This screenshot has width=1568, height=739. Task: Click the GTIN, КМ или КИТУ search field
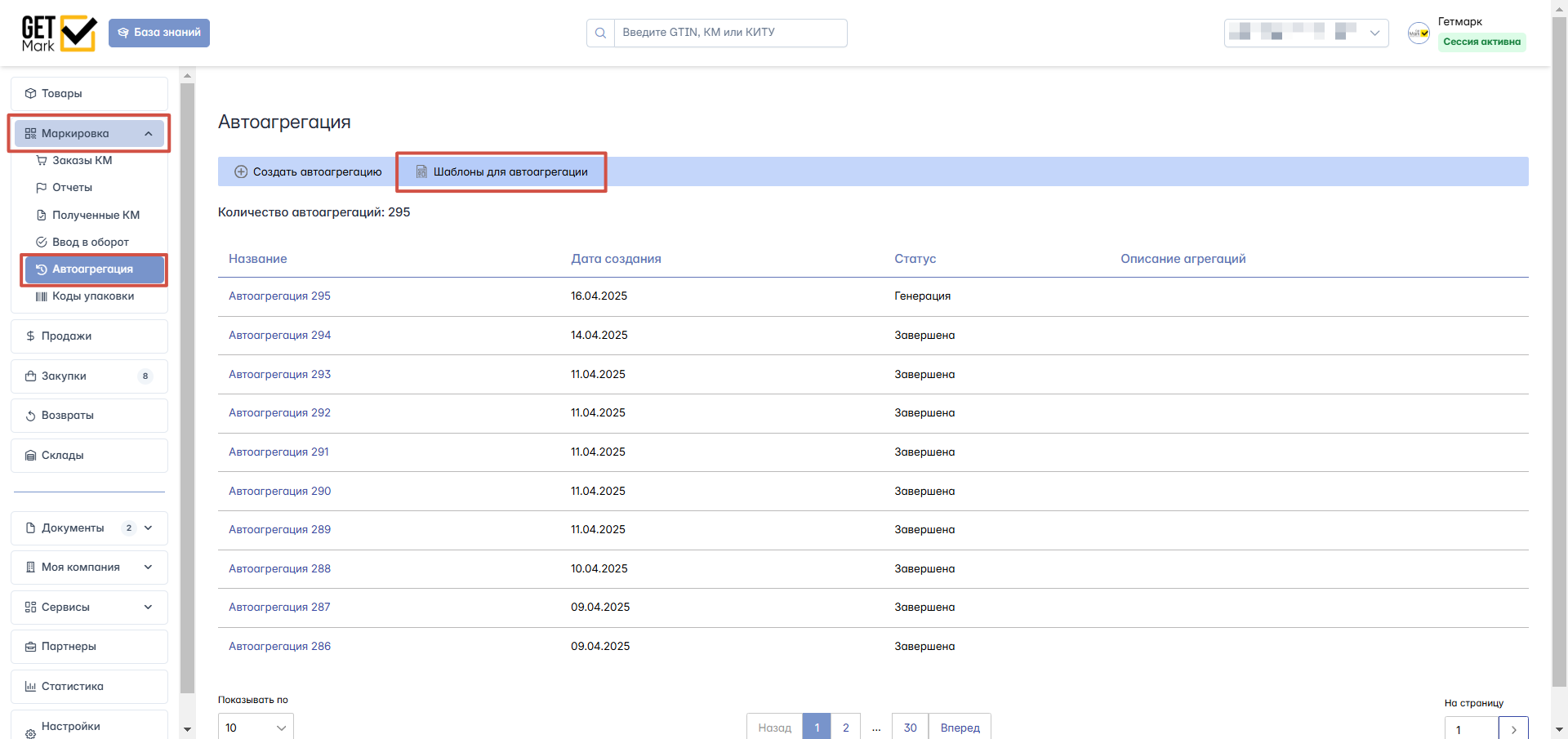coord(730,33)
